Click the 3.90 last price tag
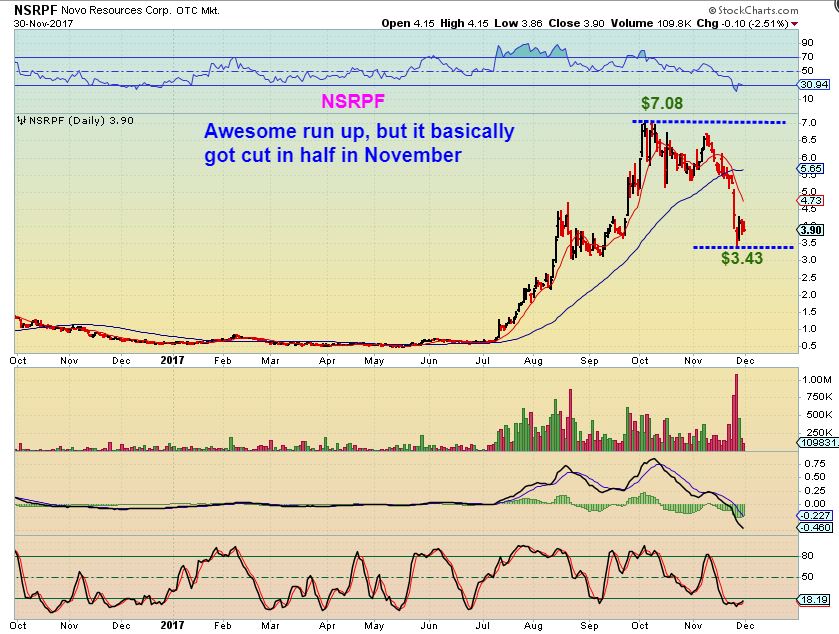The width and height of the screenshot is (839, 634). pyautogui.click(x=811, y=230)
